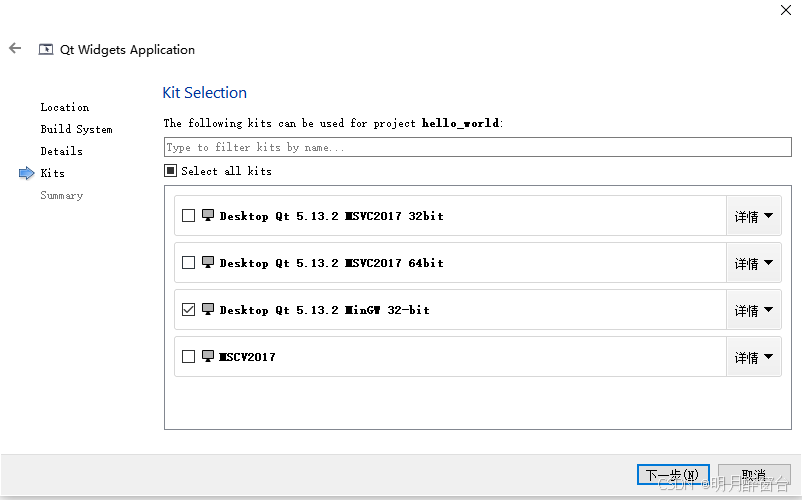This screenshot has width=802, height=500.
Task: Focus the filter kits by name field
Action: pyautogui.click(x=477, y=147)
